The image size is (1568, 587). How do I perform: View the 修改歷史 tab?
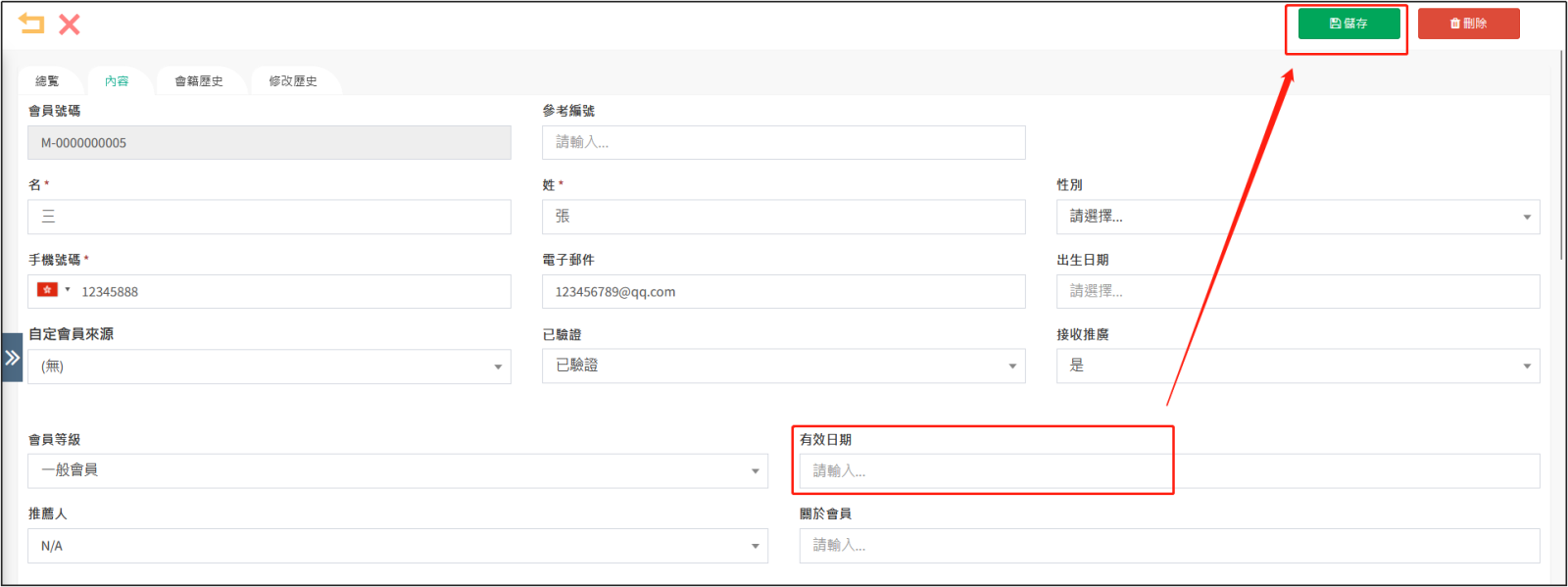point(293,81)
